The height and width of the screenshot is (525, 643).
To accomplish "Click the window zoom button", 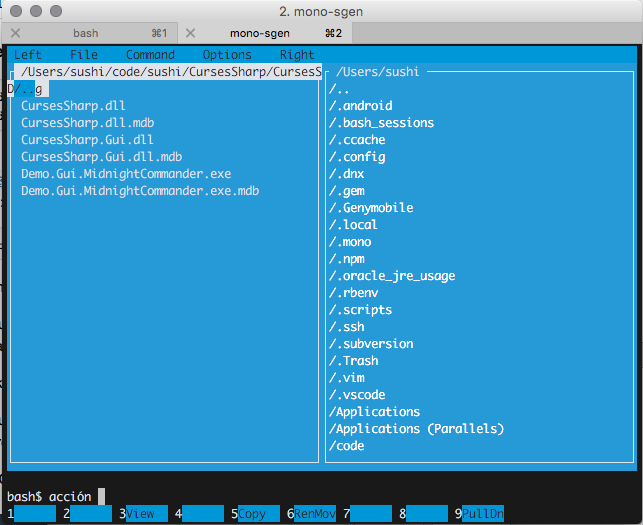I will [x=56, y=11].
